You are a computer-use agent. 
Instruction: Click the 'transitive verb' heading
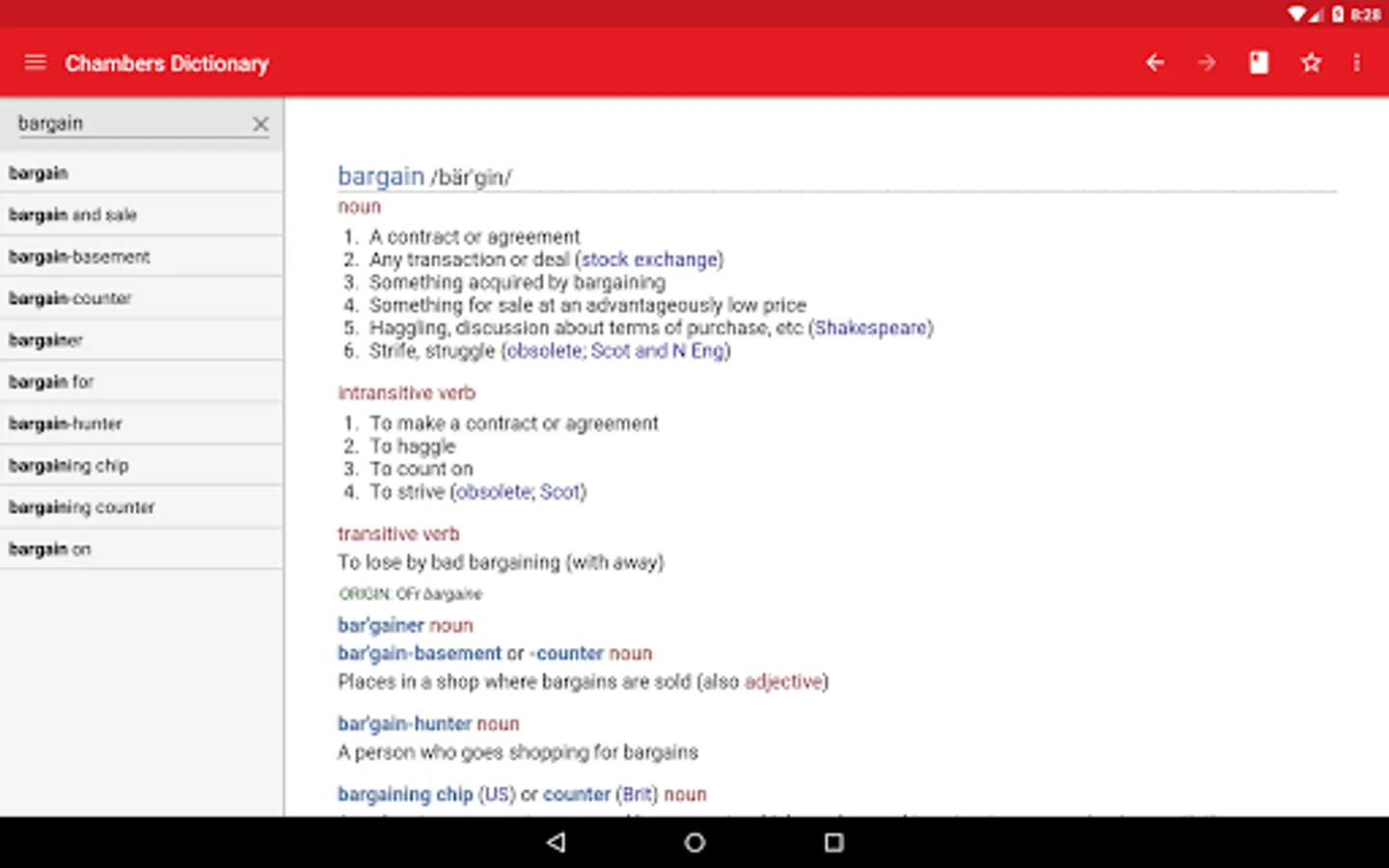point(398,533)
